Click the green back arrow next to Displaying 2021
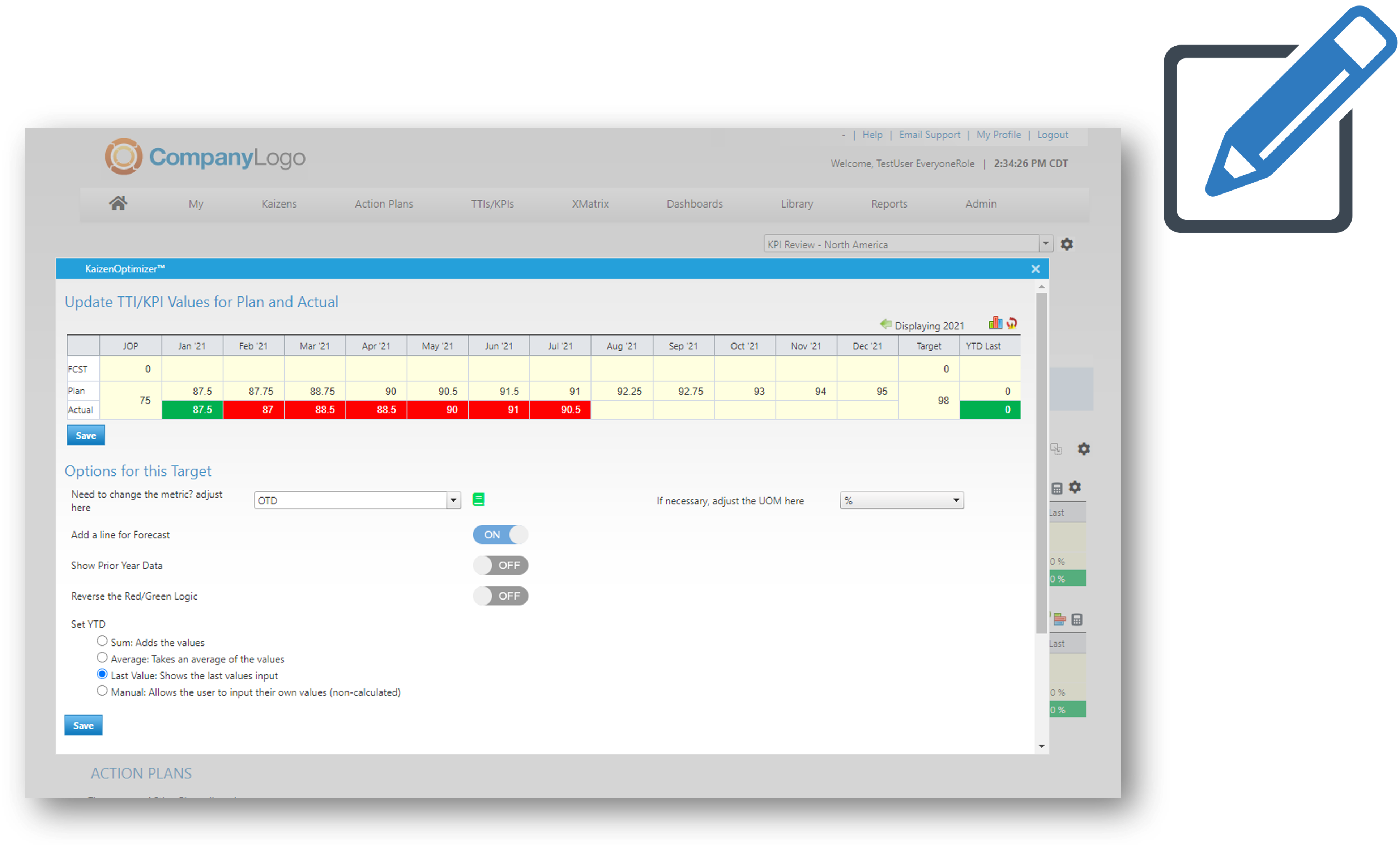 point(886,324)
